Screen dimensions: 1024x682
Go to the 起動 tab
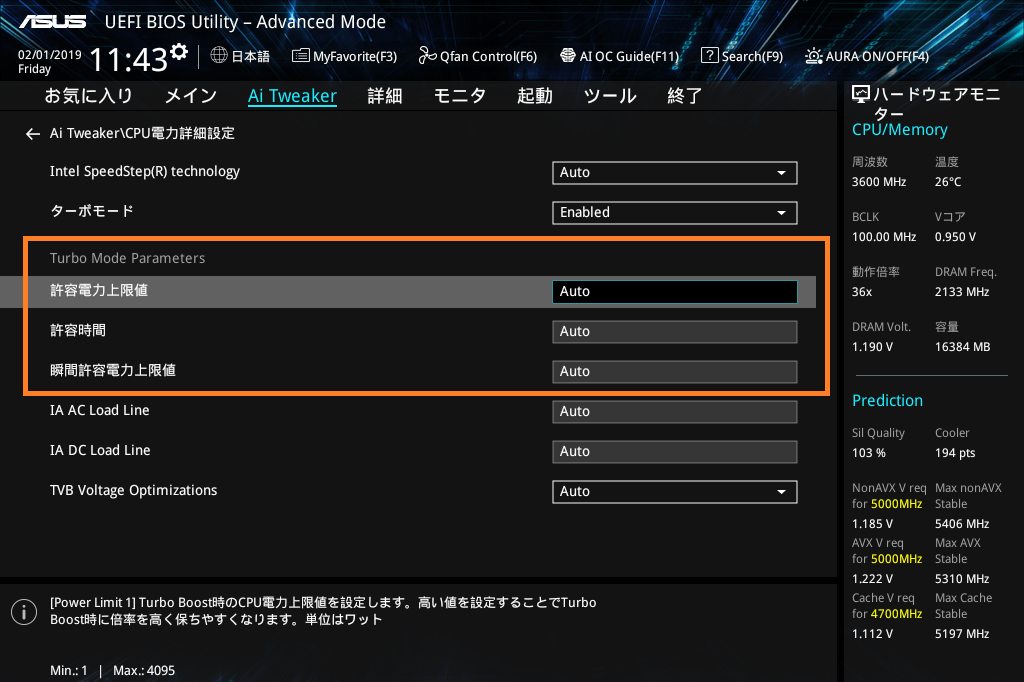[535, 96]
